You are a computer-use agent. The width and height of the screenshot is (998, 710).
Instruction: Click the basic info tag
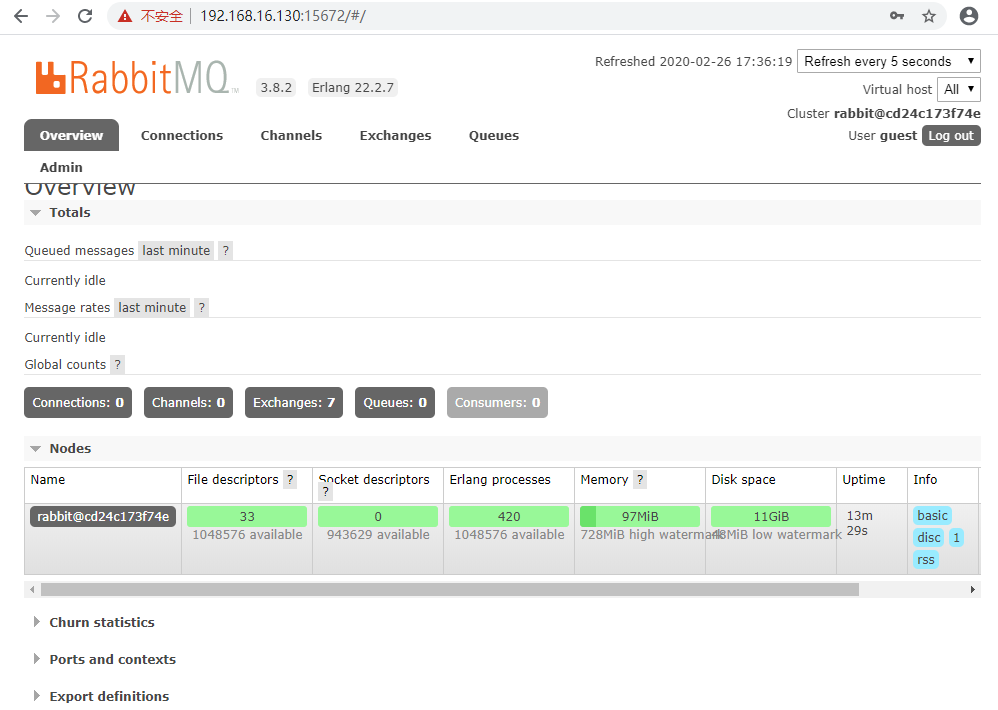tap(932, 515)
